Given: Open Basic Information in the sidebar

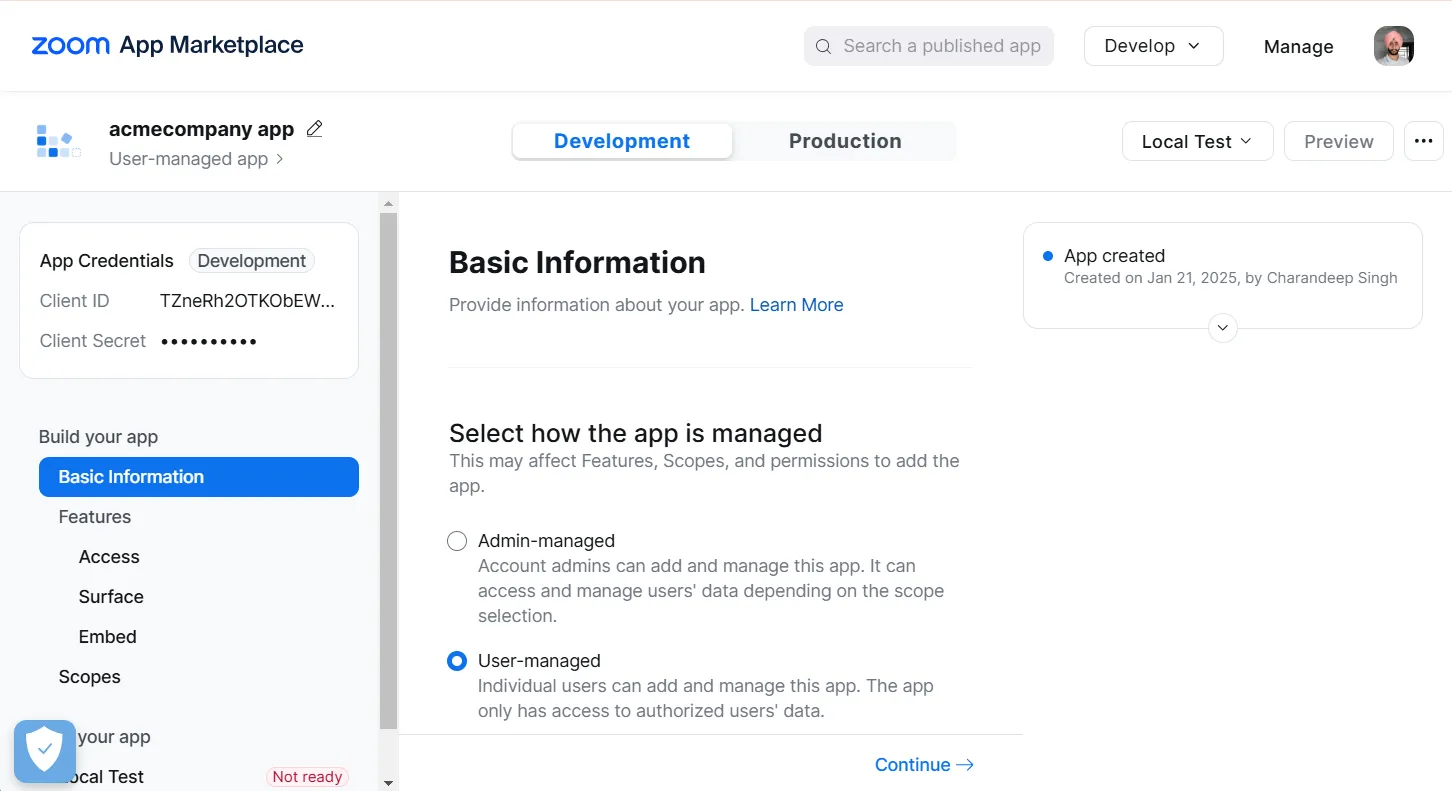Looking at the screenshot, I should 199,477.
